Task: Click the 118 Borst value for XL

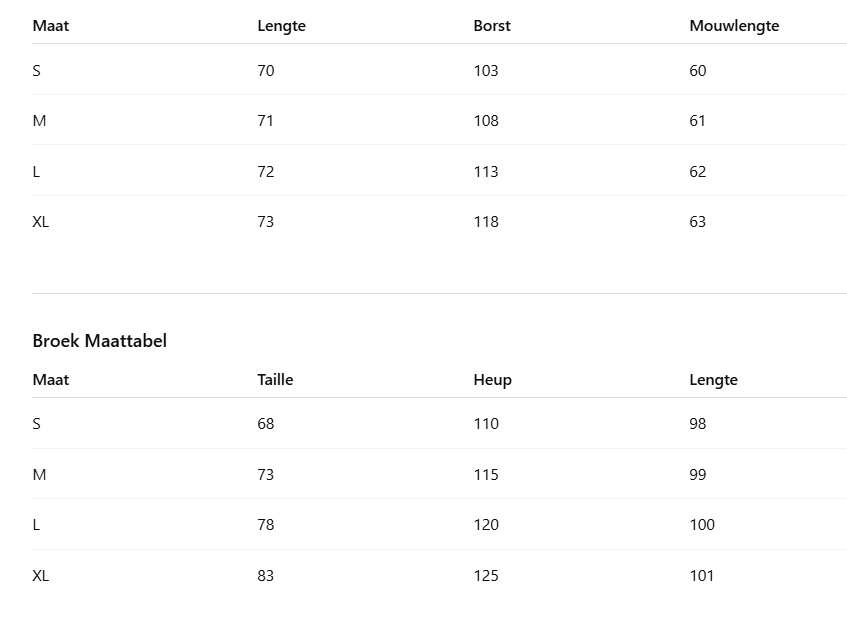Action: [486, 222]
